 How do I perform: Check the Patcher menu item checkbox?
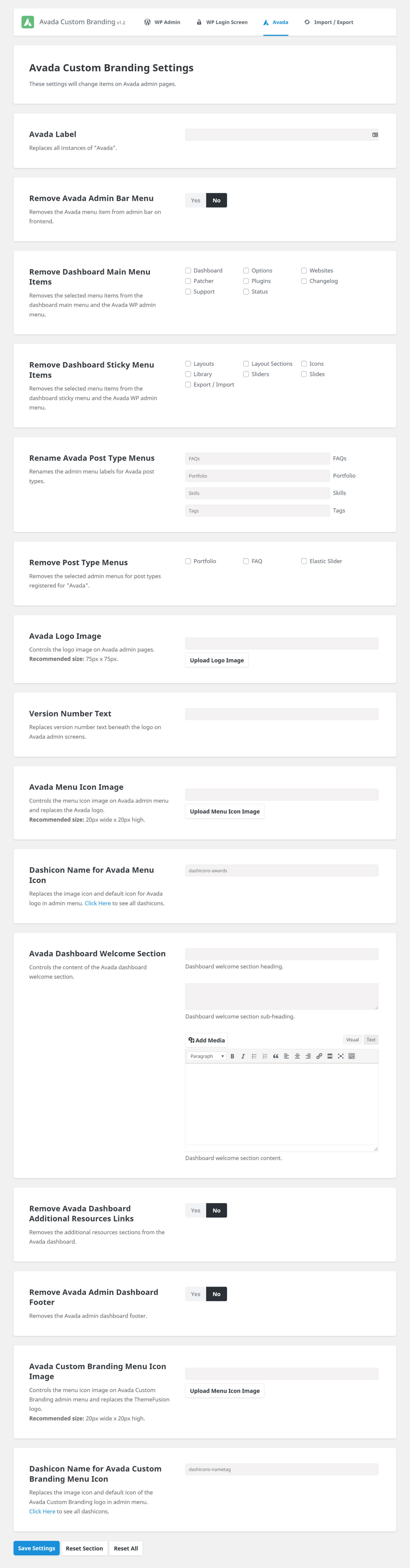(188, 281)
